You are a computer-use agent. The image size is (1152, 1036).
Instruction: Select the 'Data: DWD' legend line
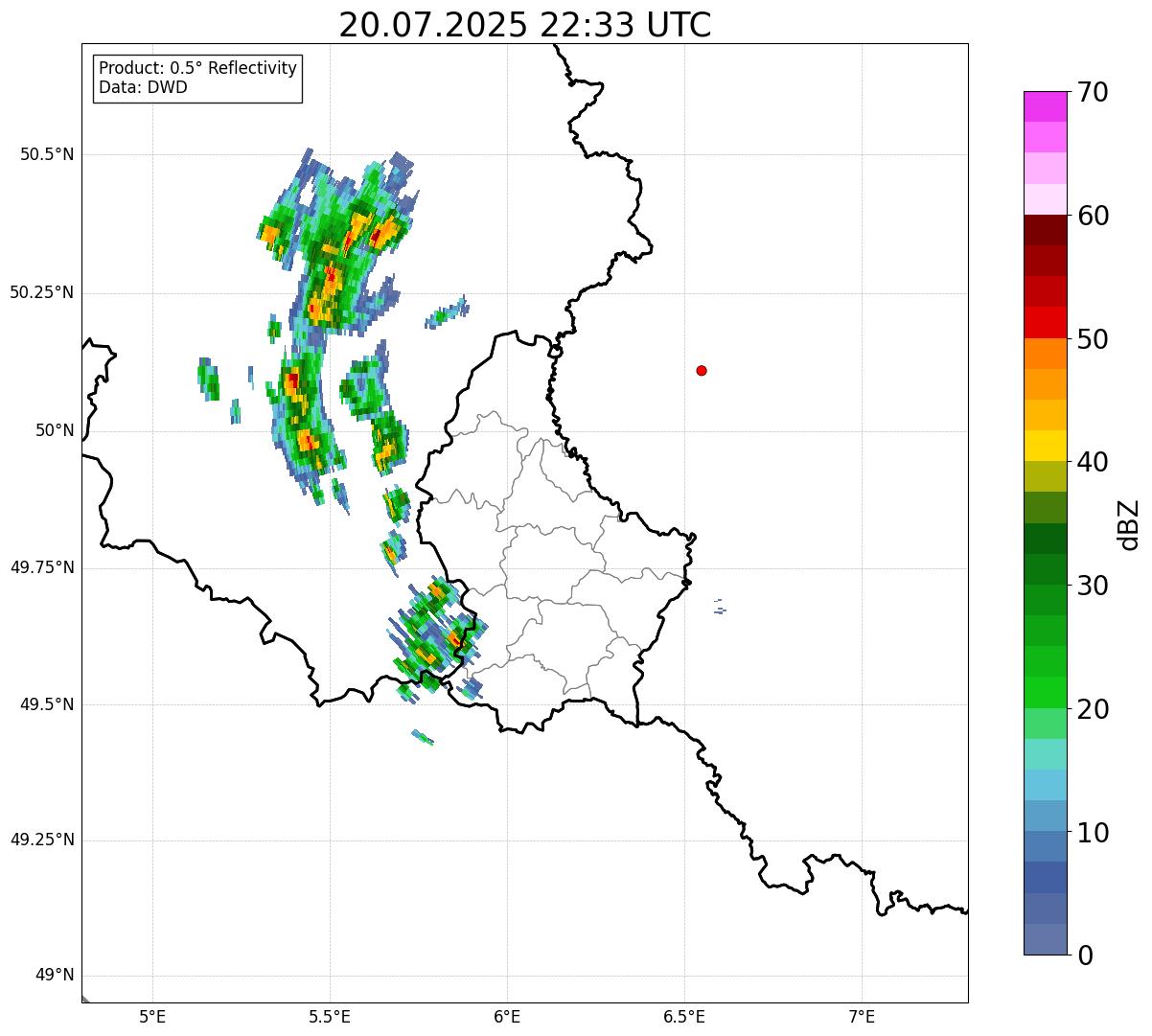pyautogui.click(x=143, y=87)
